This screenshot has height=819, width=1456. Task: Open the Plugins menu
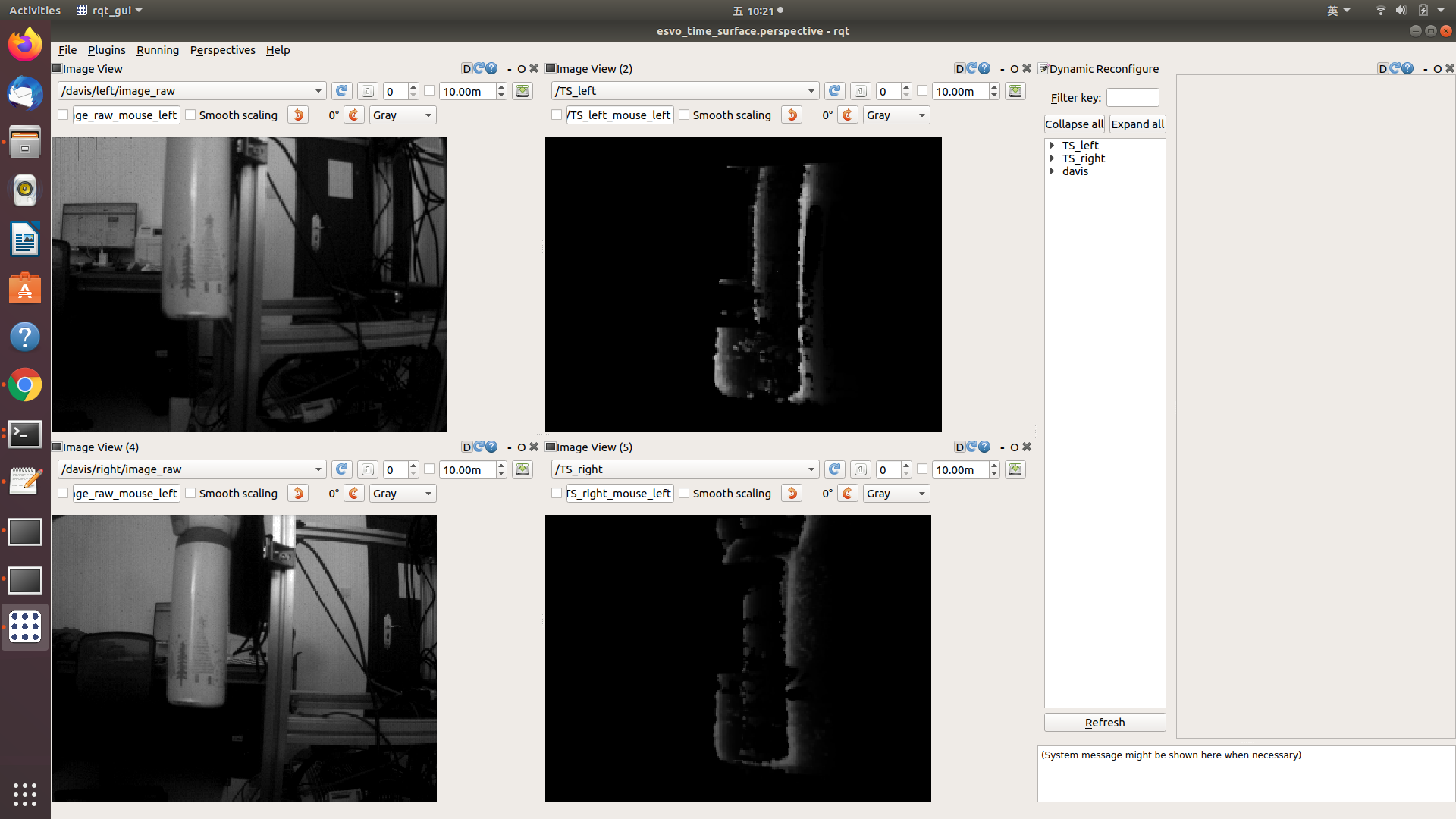point(106,50)
